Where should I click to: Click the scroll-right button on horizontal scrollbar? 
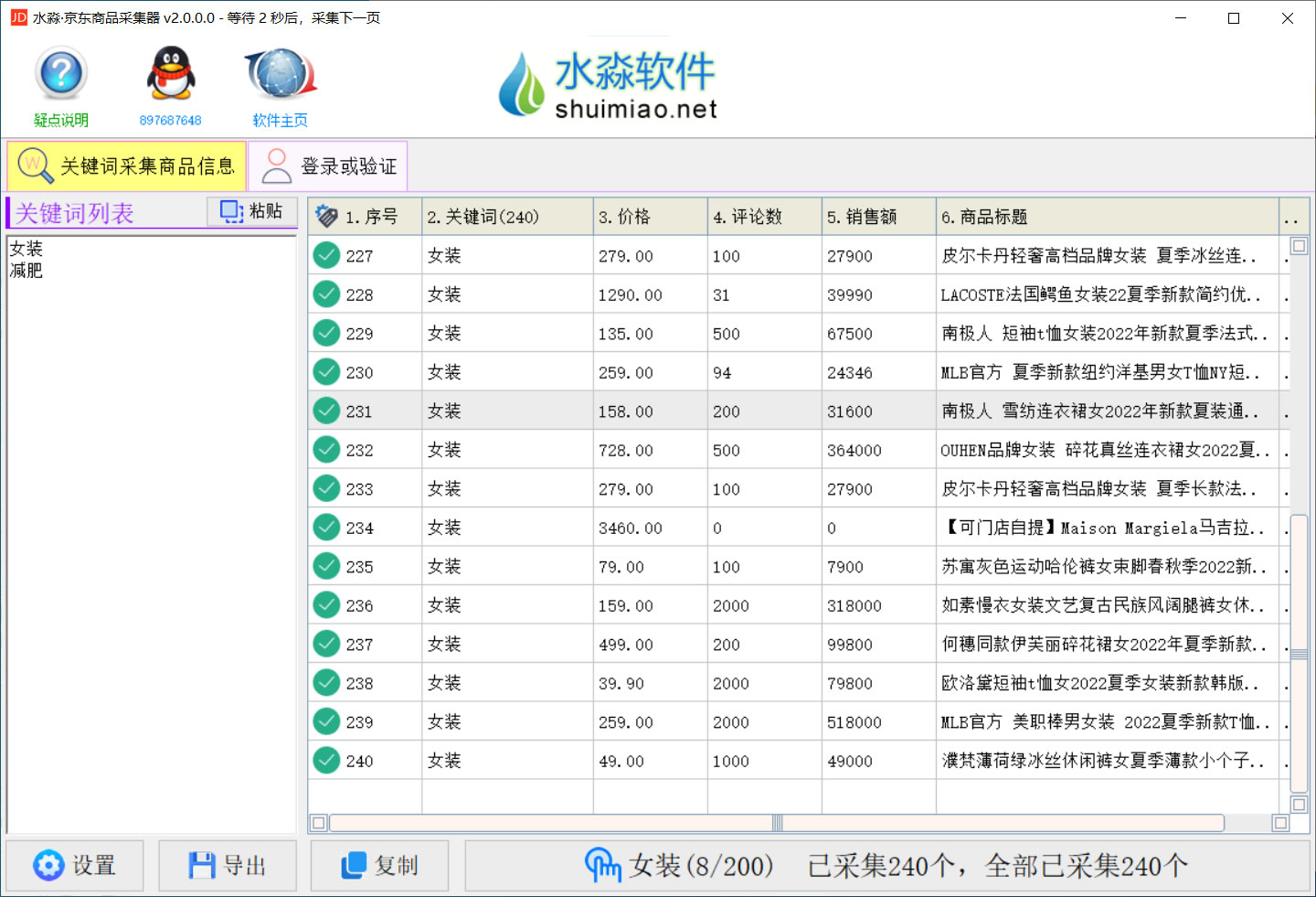pos(1280,823)
